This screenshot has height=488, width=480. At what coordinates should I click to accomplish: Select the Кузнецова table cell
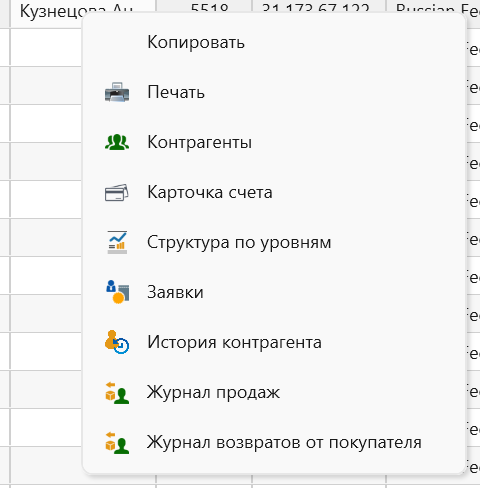tap(83, 13)
